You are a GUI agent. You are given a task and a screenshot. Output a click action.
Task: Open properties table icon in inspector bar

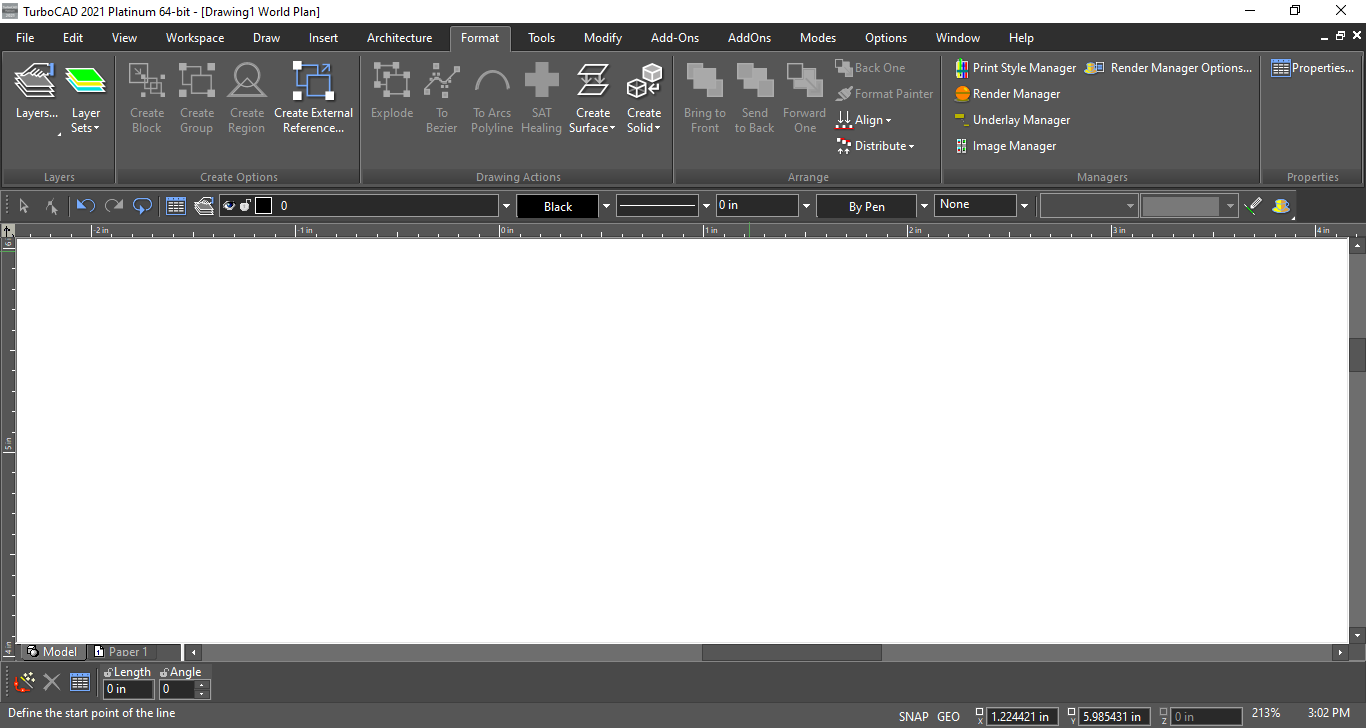click(x=80, y=683)
